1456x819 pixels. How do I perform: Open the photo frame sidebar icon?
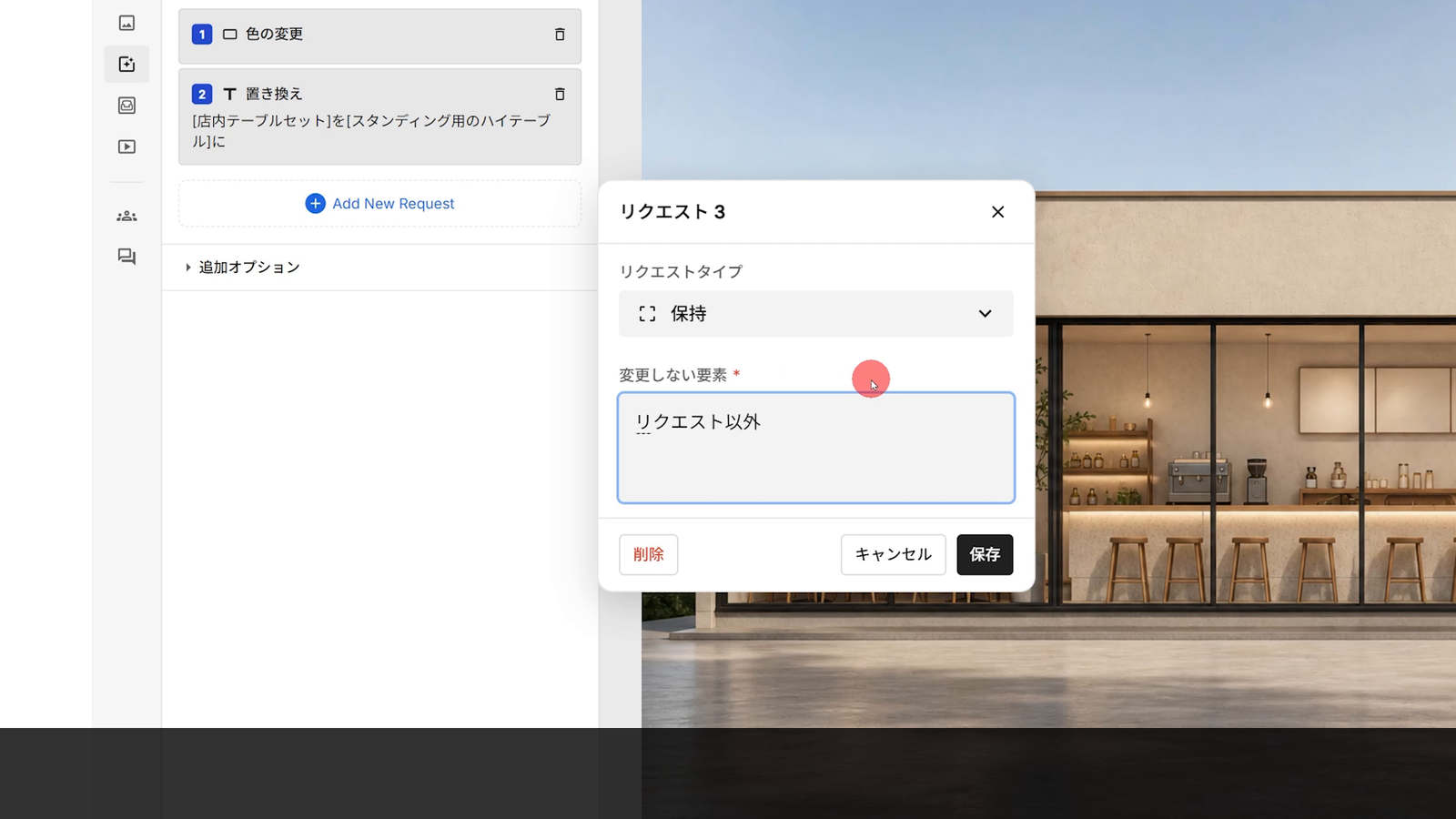tap(126, 106)
